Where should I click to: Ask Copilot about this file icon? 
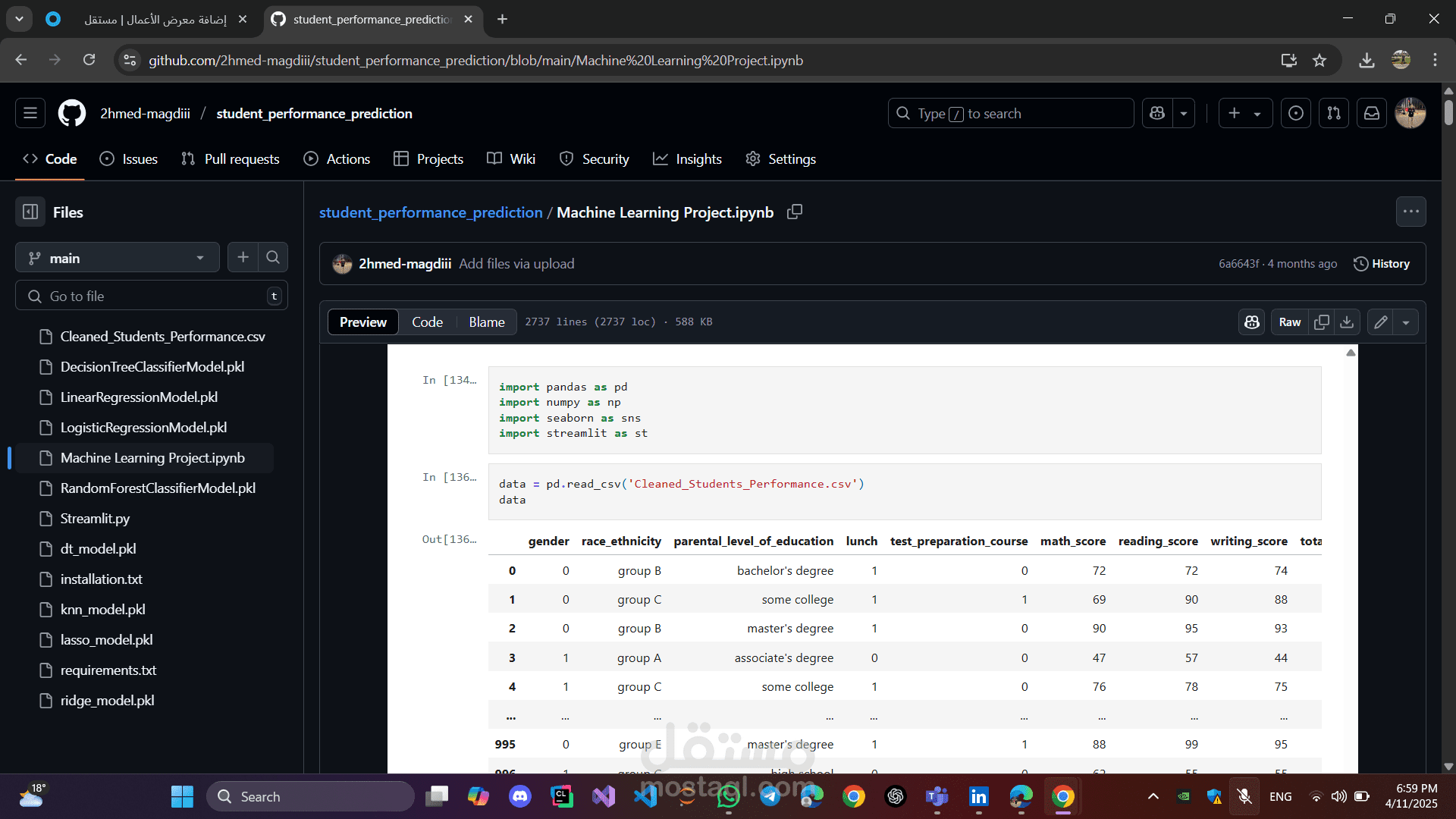click(1252, 322)
